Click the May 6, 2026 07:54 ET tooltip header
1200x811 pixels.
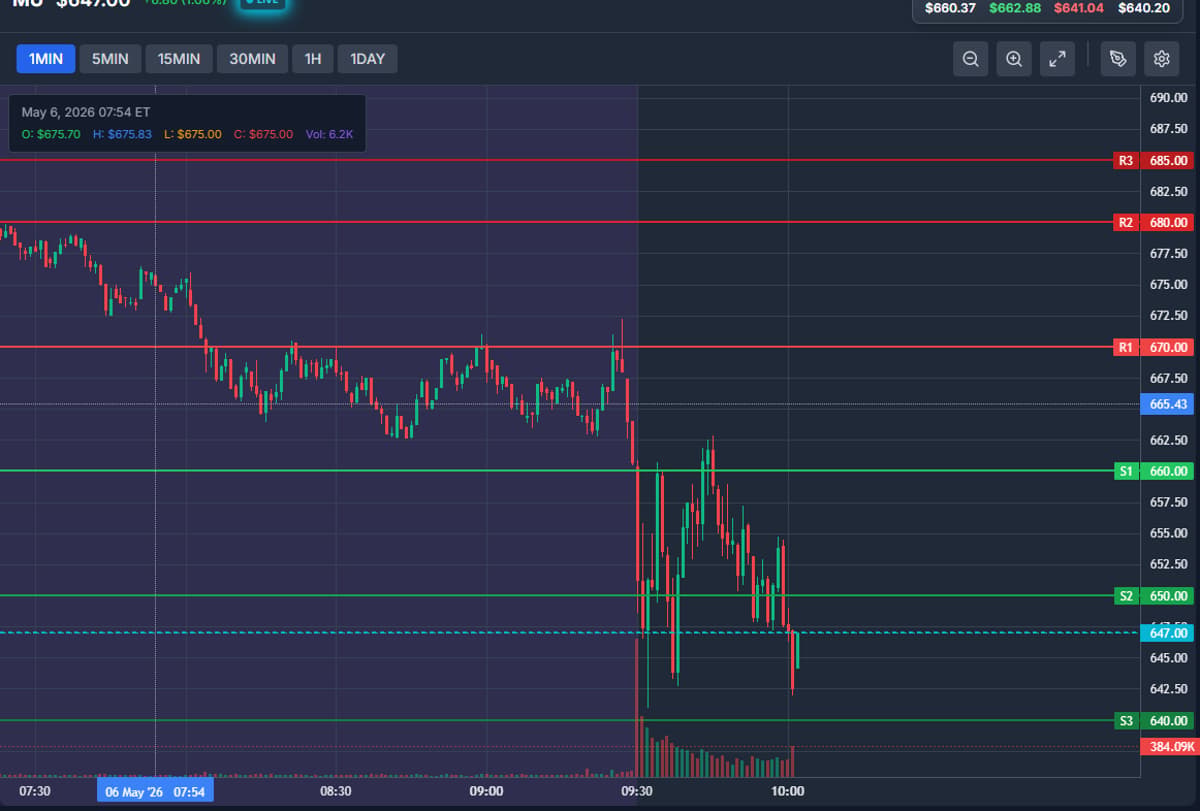[x=86, y=112]
